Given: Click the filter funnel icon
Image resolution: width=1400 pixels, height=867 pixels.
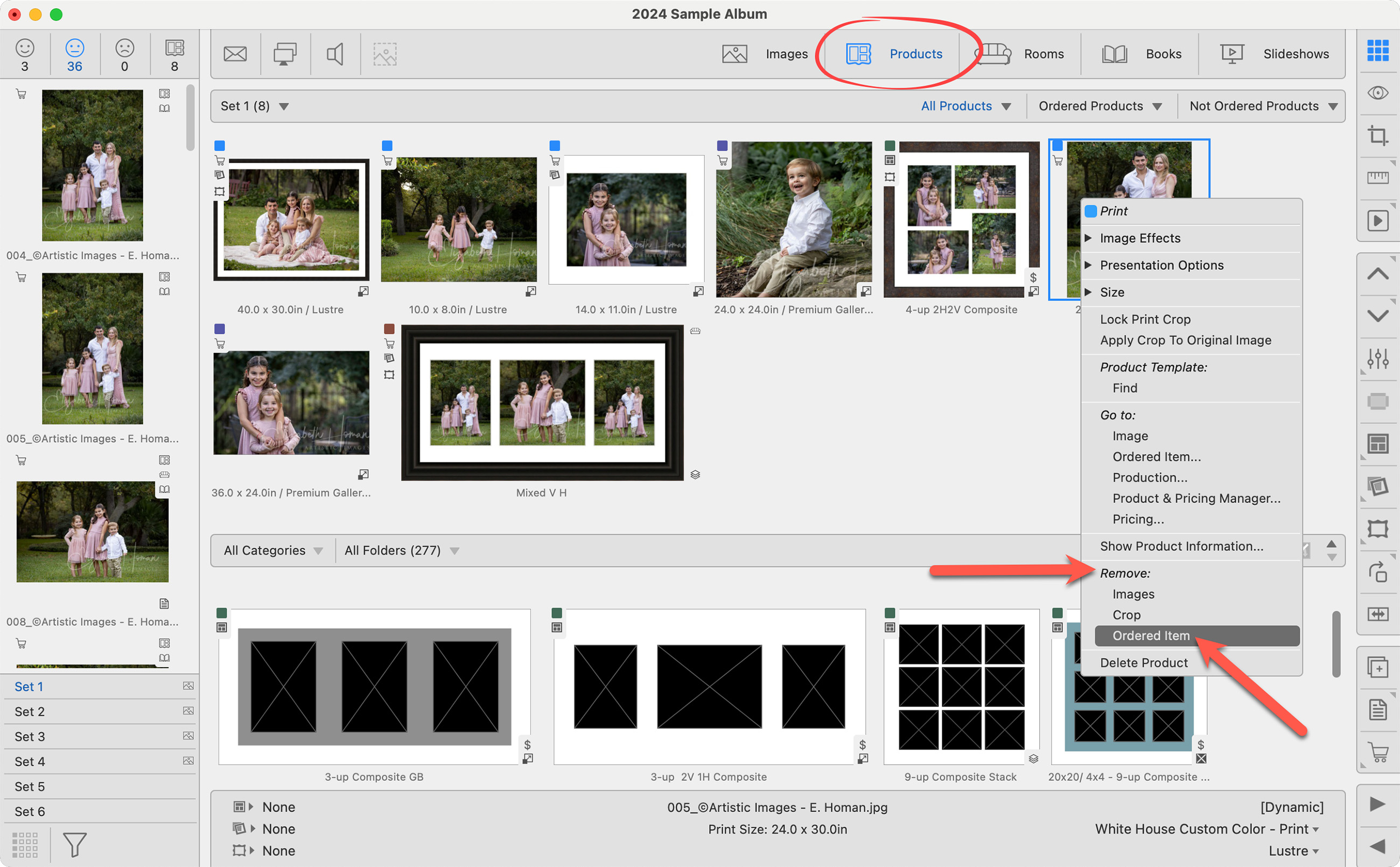Looking at the screenshot, I should pos(74,844).
